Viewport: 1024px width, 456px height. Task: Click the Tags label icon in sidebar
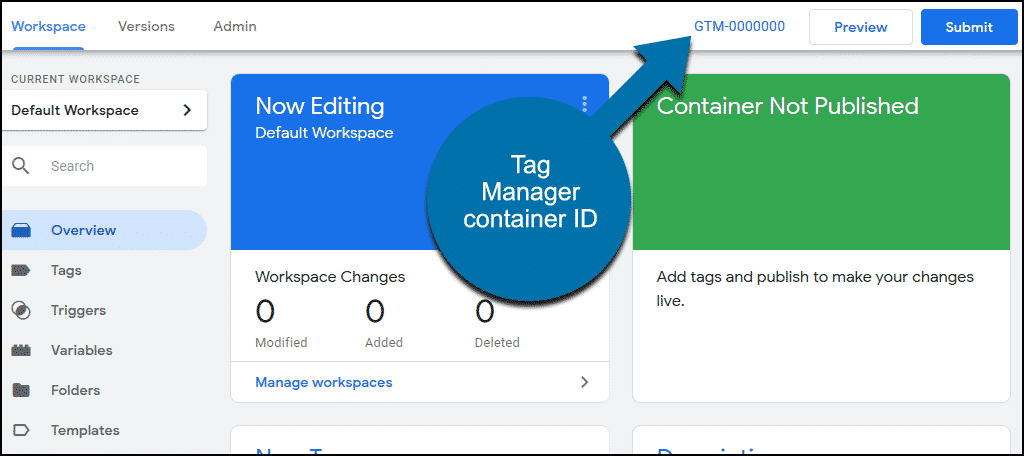tap(21, 270)
